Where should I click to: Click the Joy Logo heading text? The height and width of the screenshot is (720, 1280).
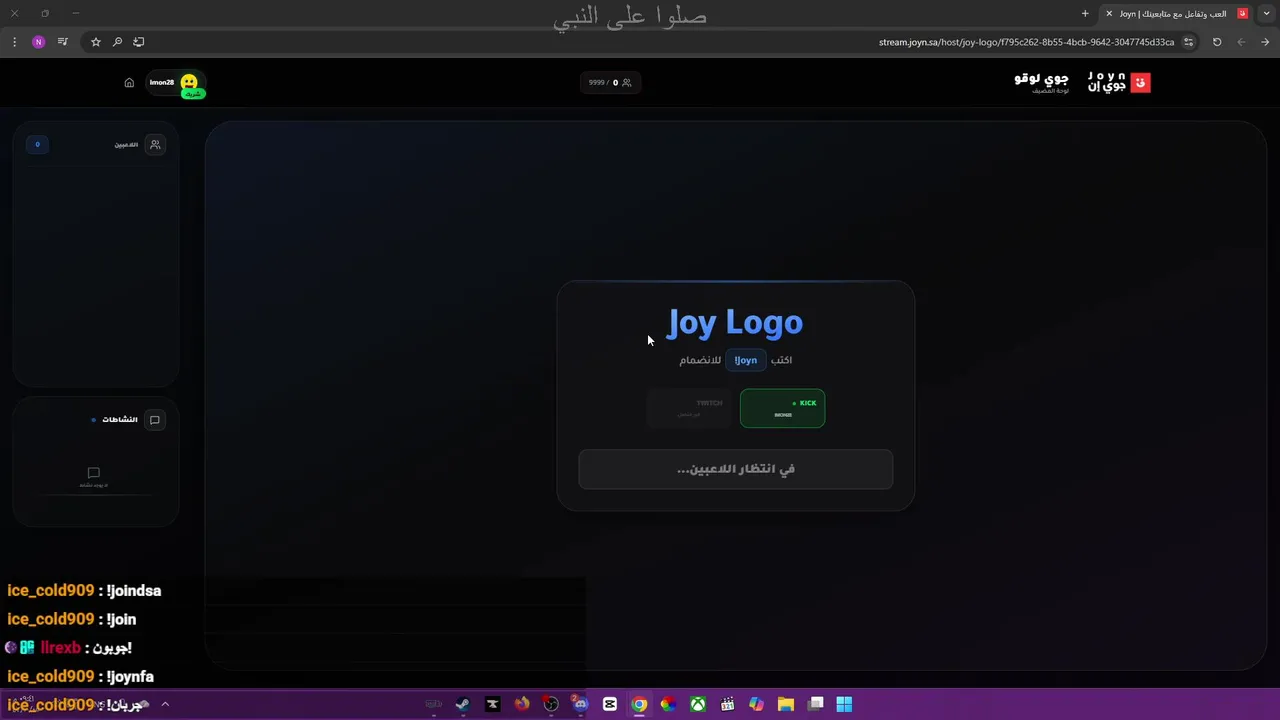pos(735,323)
